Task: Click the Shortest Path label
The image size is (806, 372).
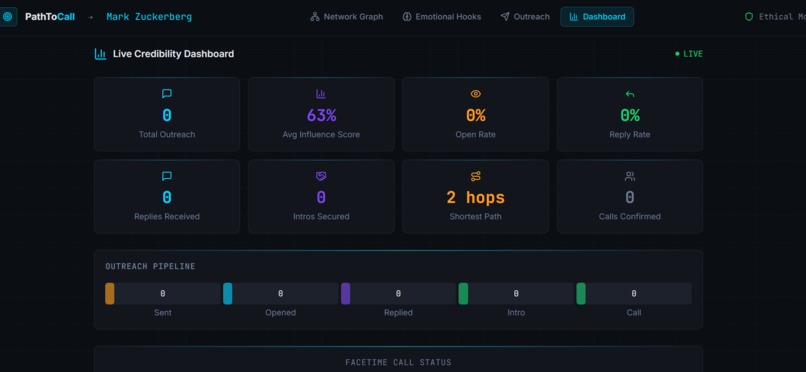Action: click(475, 217)
